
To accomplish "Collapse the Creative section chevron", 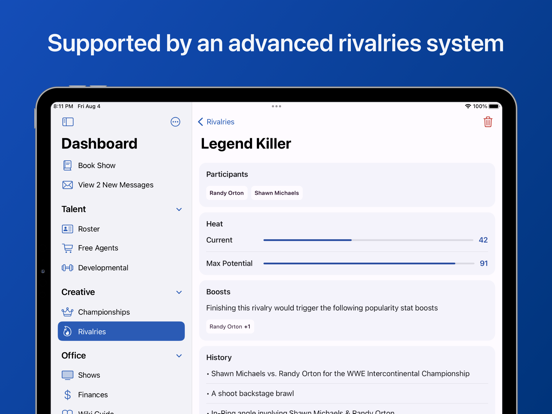I will 179,292.
